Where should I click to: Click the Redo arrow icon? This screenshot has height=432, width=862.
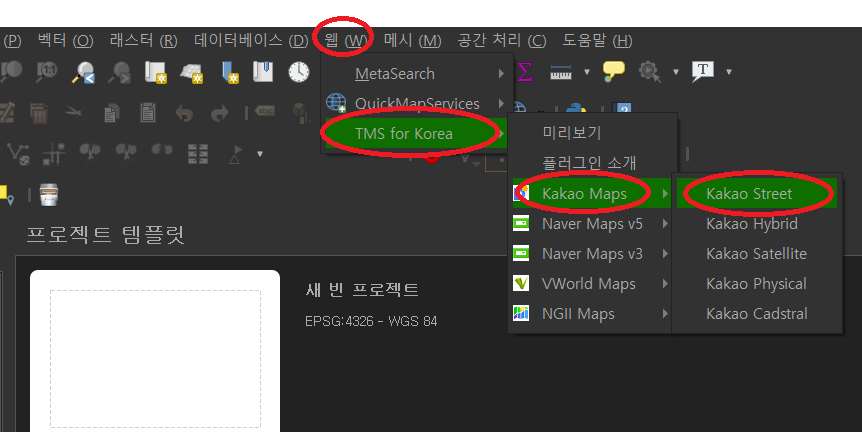click(x=220, y=113)
